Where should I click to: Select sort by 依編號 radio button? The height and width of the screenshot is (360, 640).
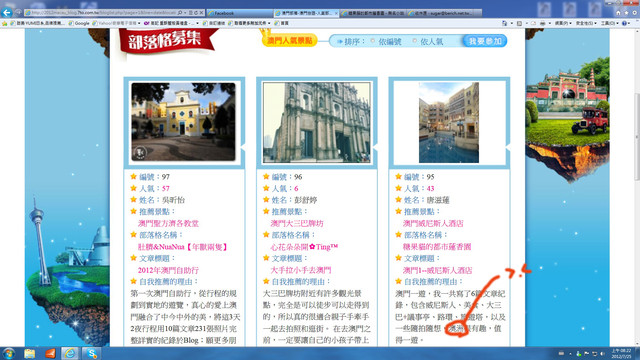click(x=373, y=41)
